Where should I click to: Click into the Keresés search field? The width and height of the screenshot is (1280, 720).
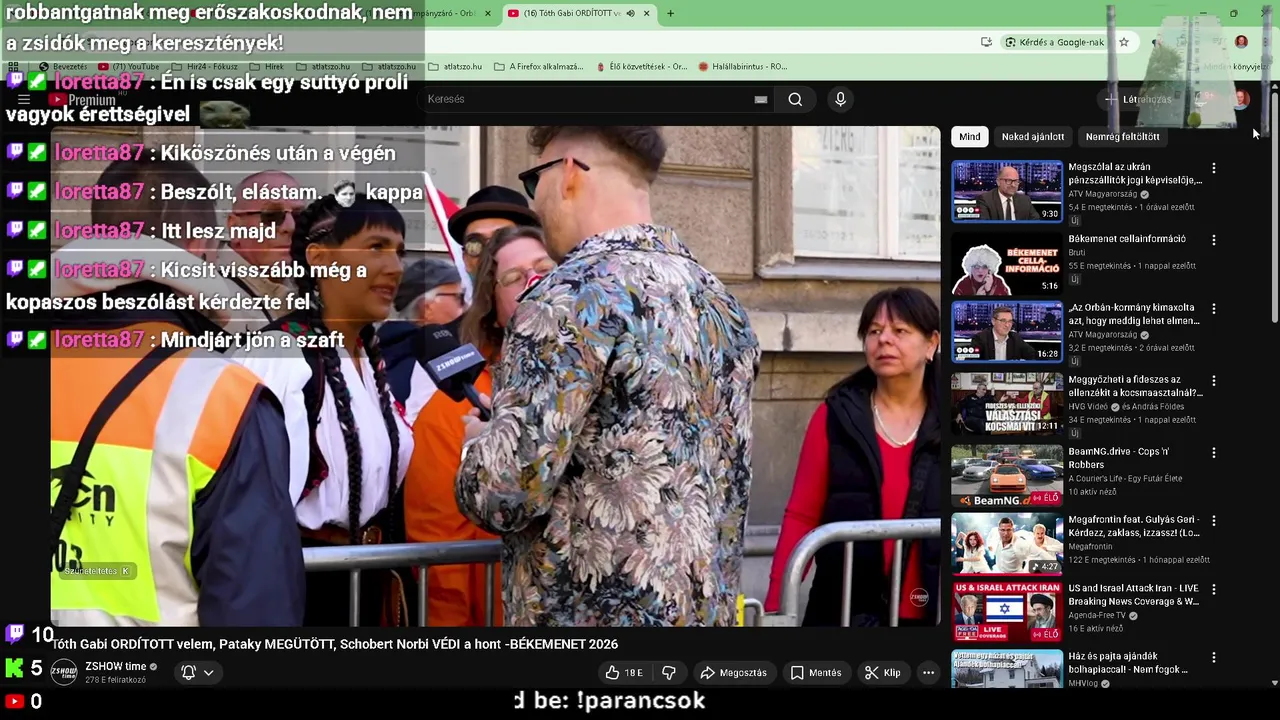(590, 99)
